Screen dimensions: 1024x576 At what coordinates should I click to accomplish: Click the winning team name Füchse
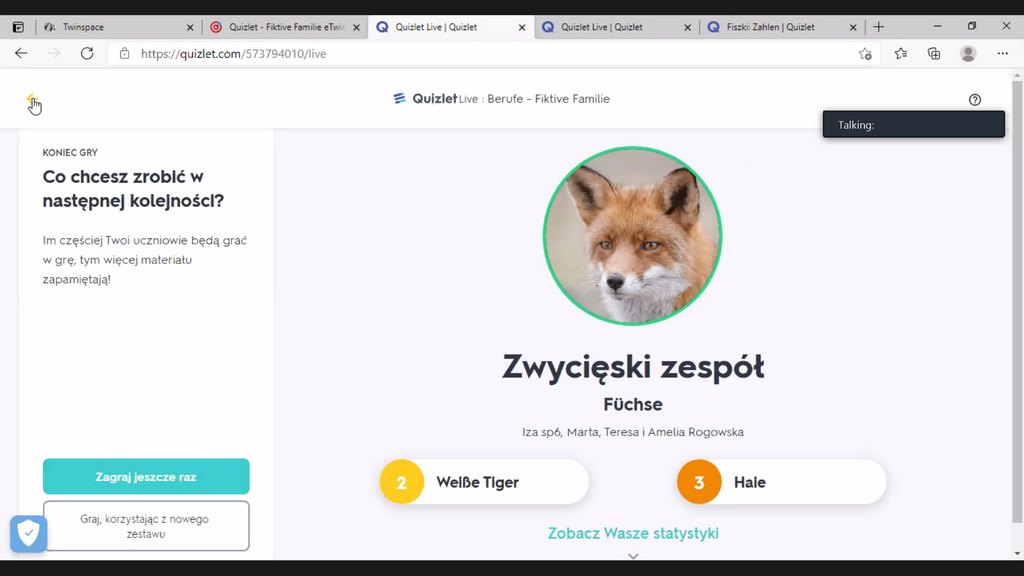(633, 404)
